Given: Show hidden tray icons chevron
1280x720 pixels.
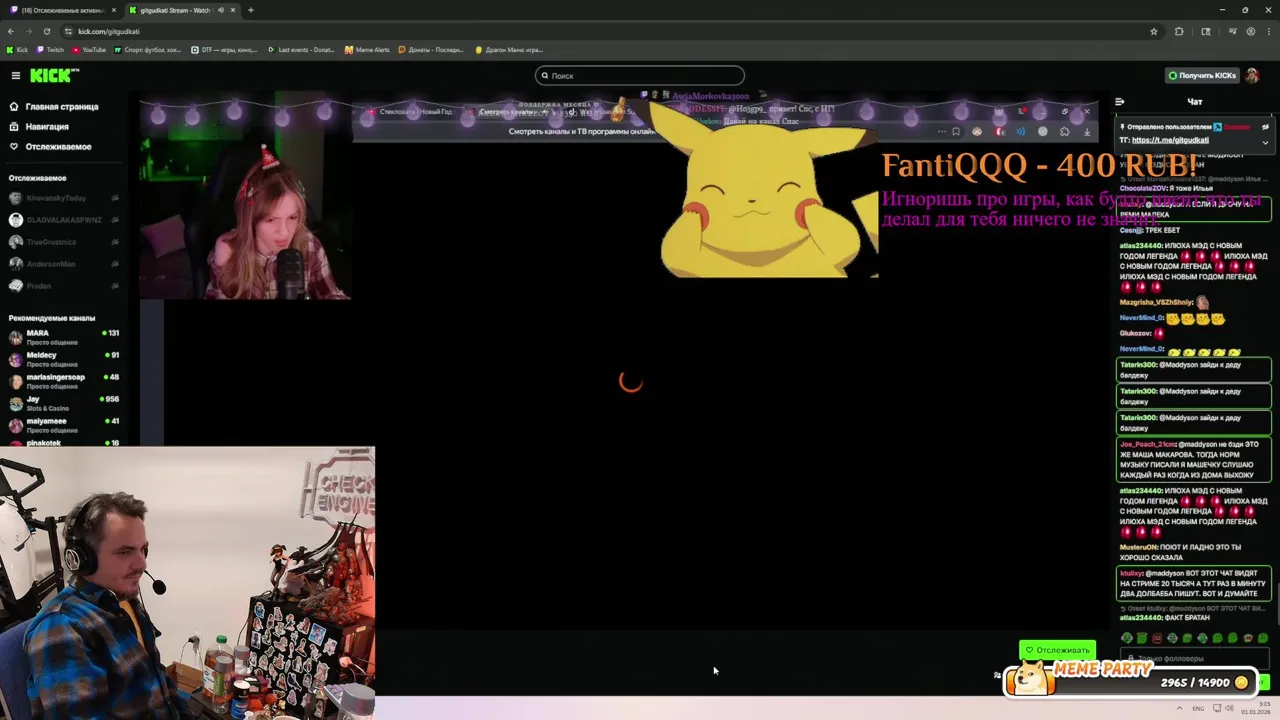Looking at the screenshot, I should point(1179,708).
